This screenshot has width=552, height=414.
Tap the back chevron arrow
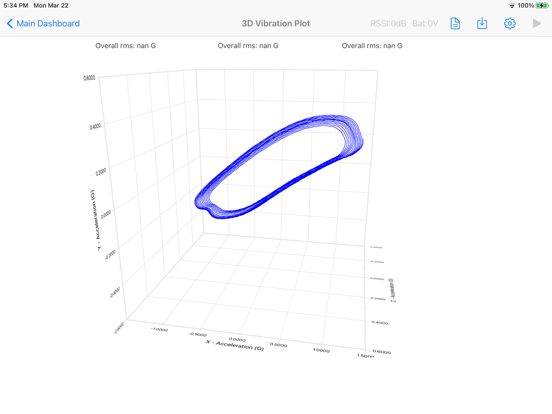(10, 24)
